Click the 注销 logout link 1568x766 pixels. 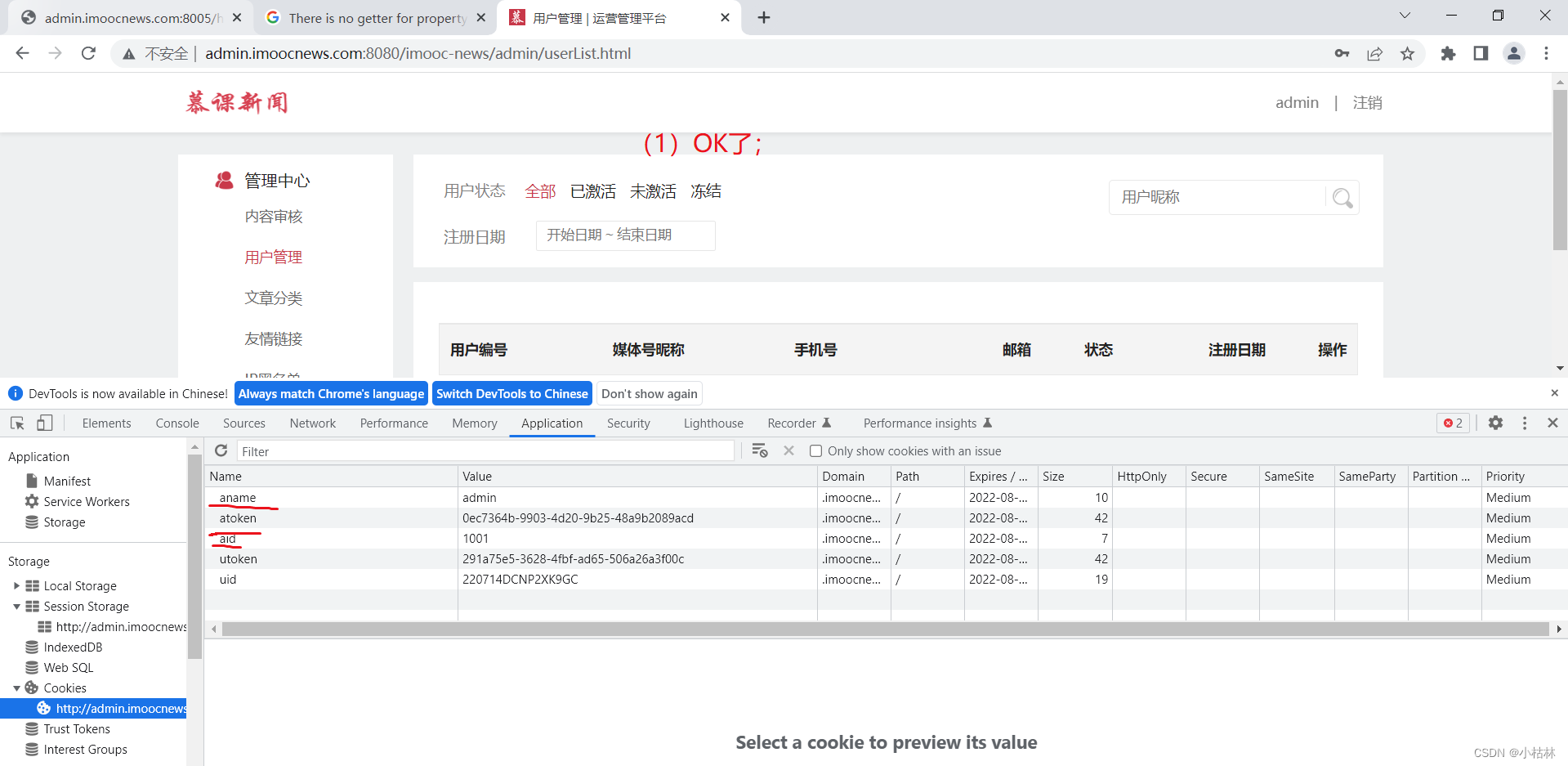1368,102
